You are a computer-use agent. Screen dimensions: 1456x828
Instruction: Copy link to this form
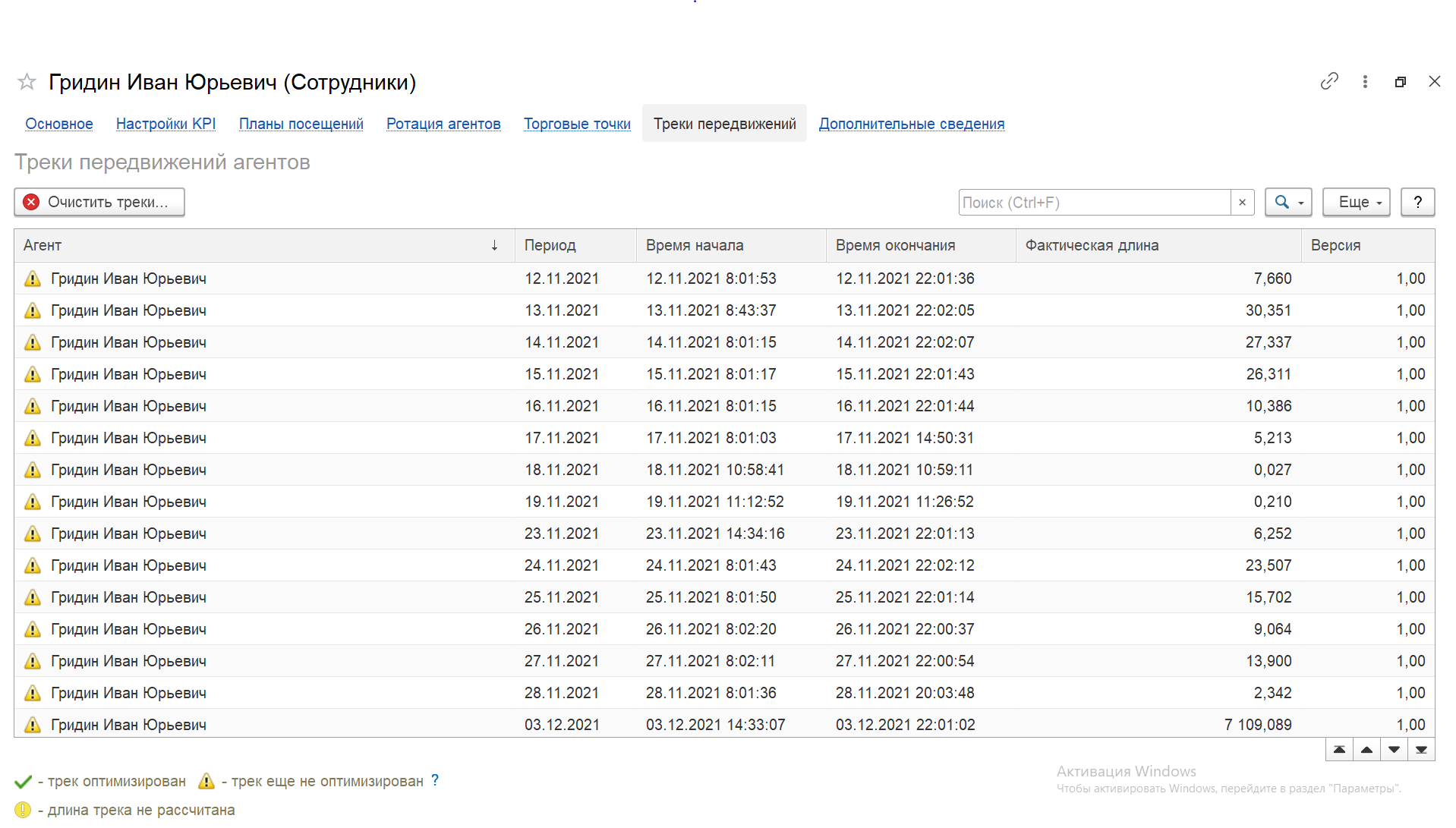coord(1328,82)
